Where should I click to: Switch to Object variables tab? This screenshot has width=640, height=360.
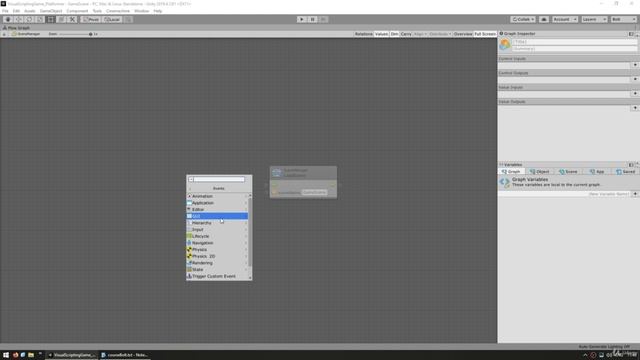tap(540, 172)
